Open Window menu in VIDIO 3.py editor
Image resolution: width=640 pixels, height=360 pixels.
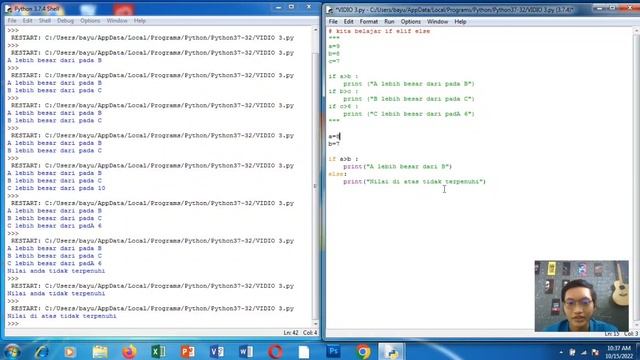(x=437, y=21)
